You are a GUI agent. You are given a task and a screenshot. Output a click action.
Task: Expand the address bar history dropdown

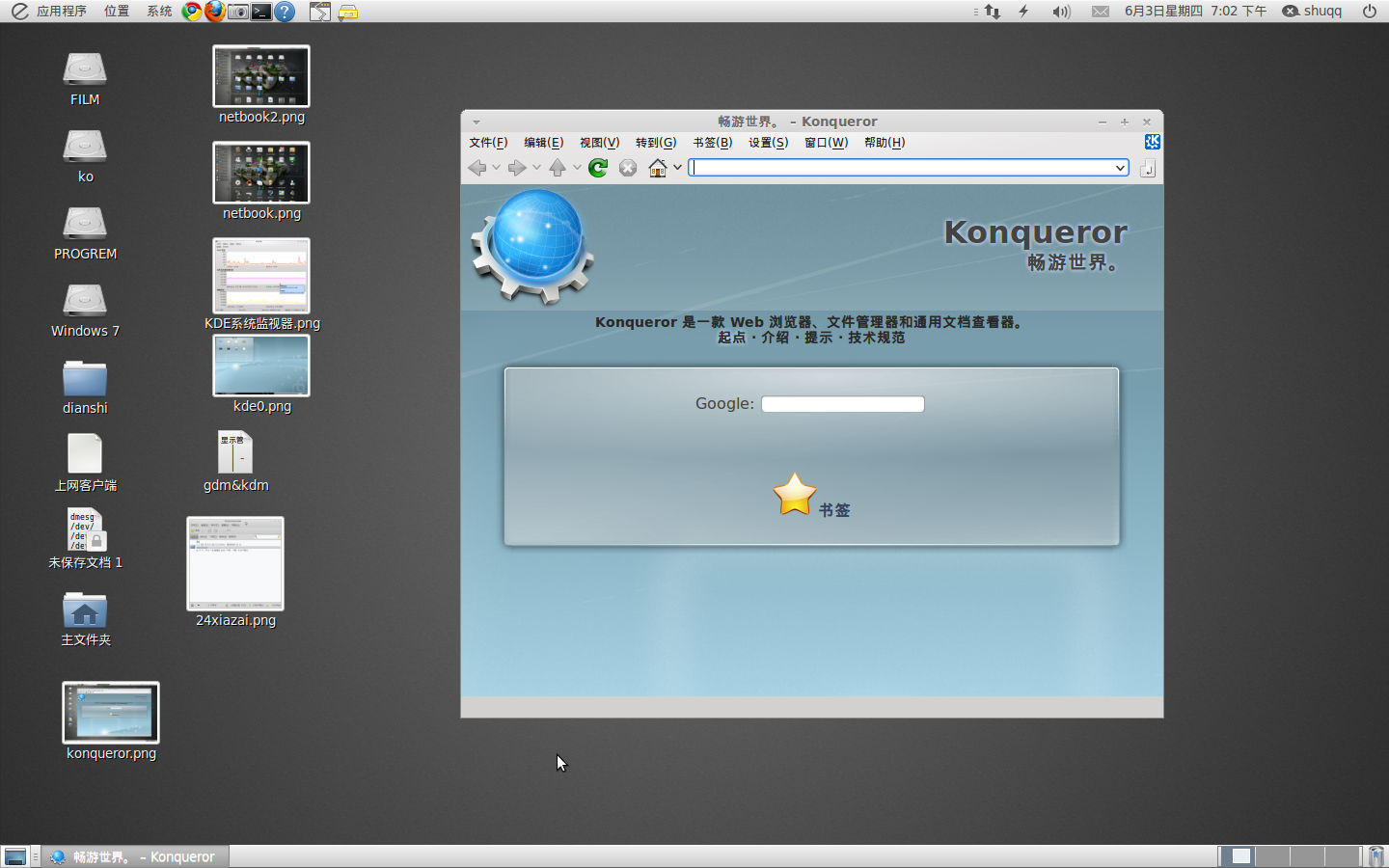tap(1118, 167)
